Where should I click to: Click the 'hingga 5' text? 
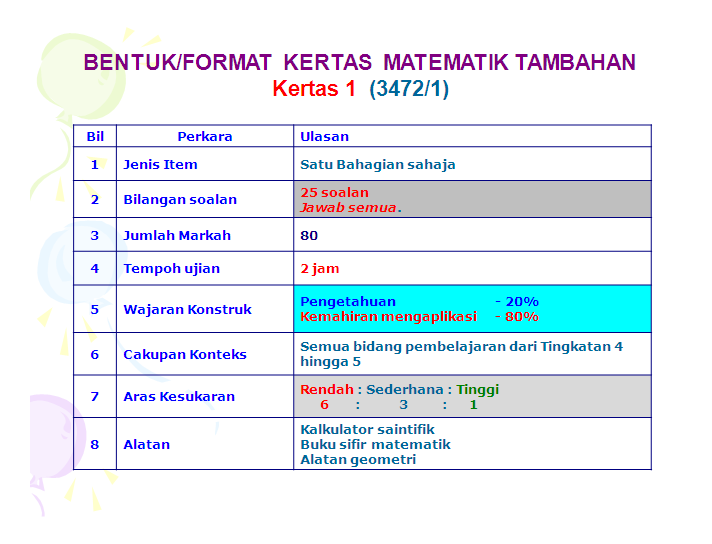(x=331, y=362)
